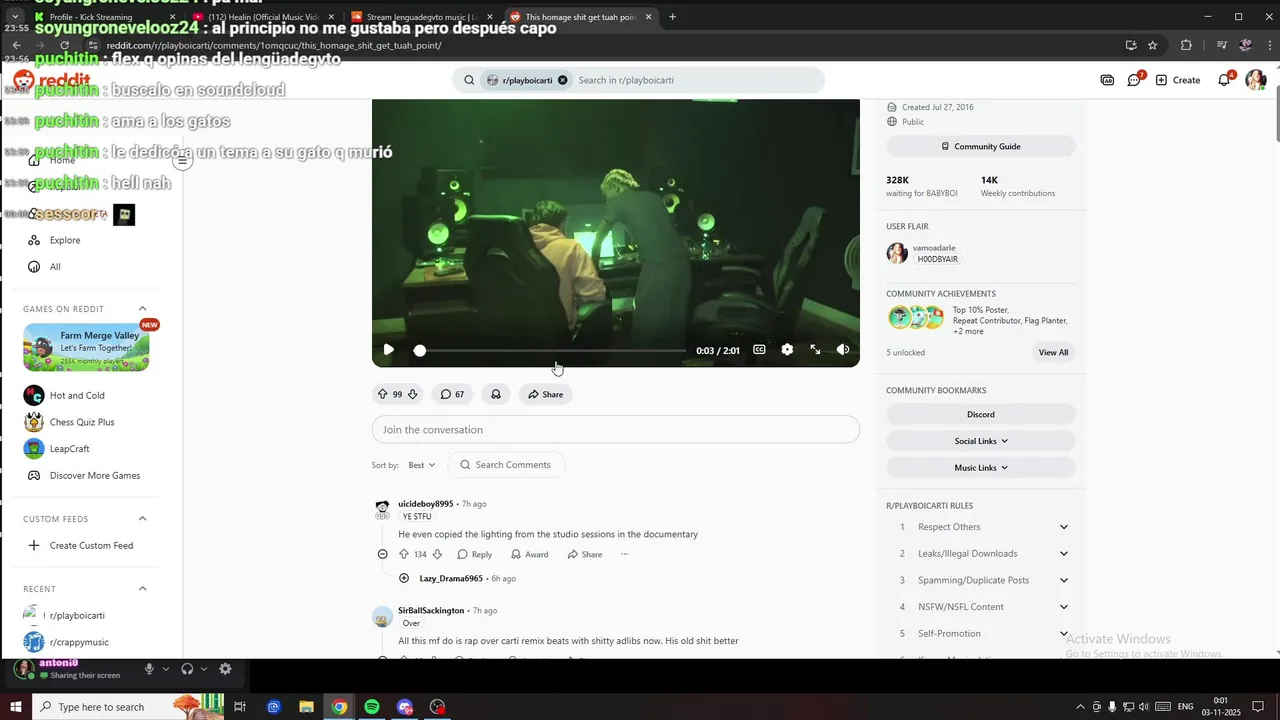Click the Search Comments field
Viewport: 1280px width, 720px height.
point(506,465)
